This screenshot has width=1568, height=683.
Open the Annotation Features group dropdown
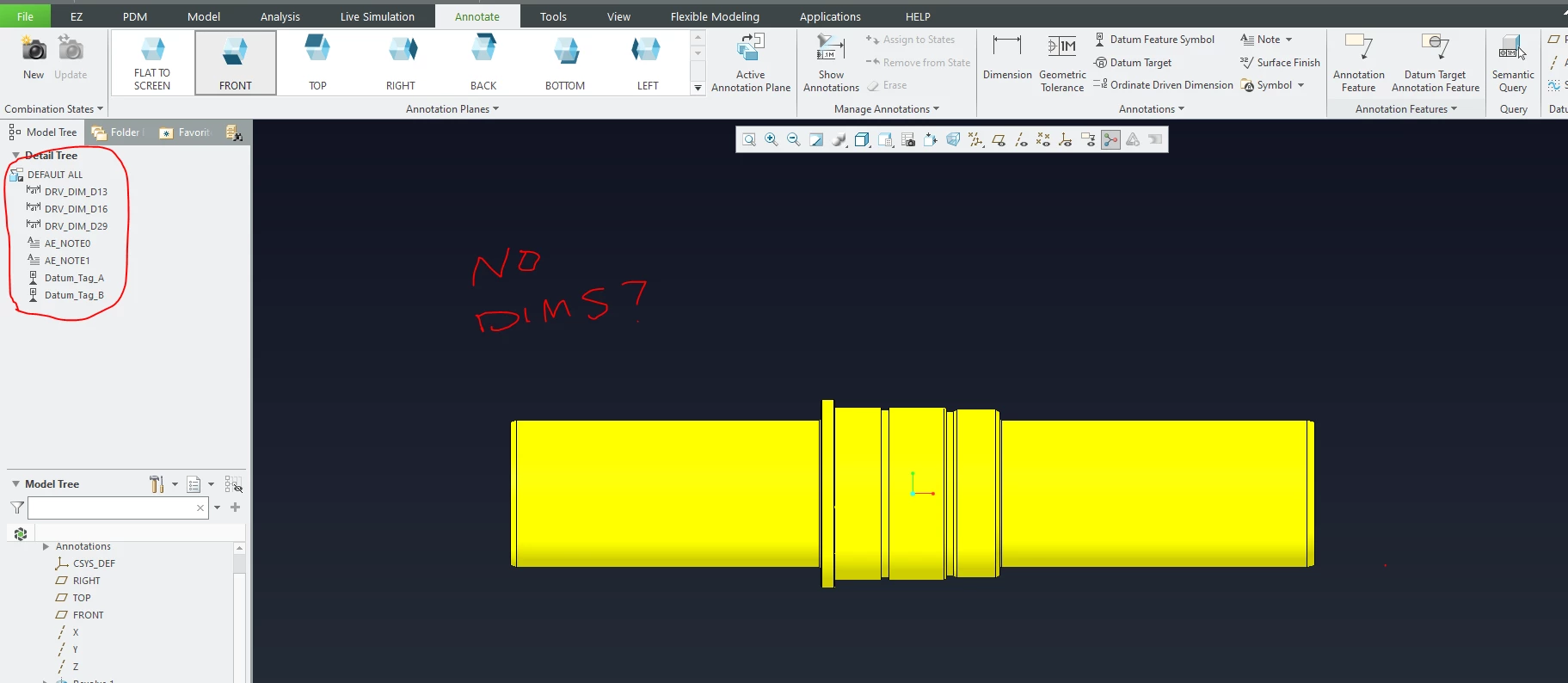1406,109
